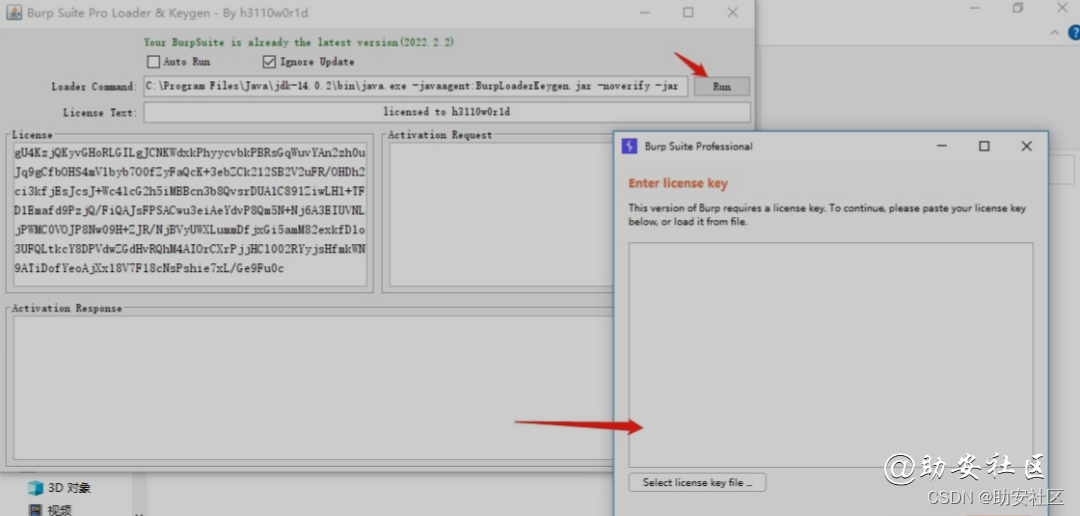Click the Loader Command label
Viewport: 1080px width, 516px height.
pos(94,87)
